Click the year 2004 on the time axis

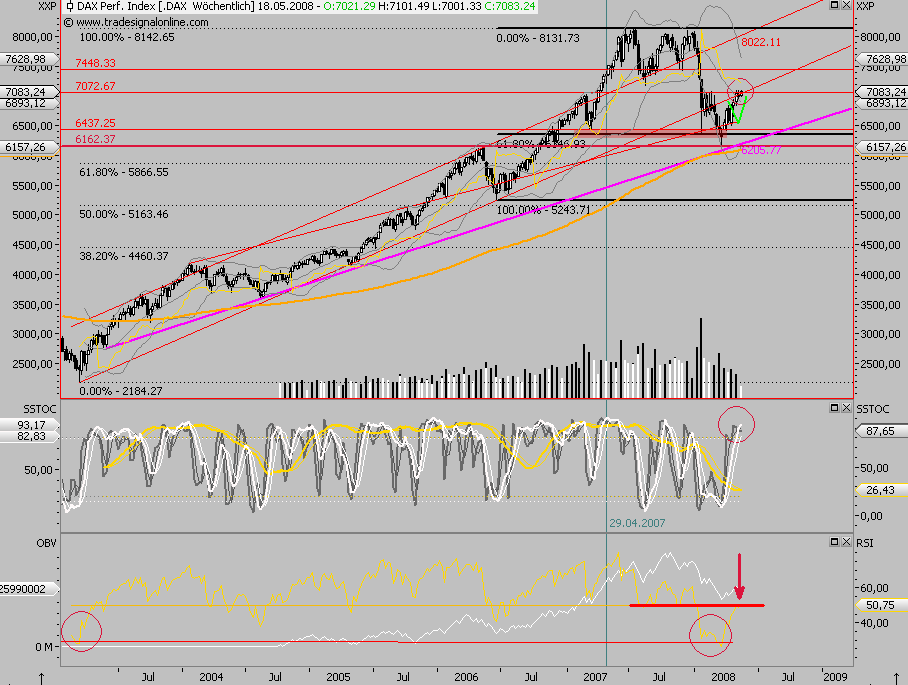[x=211, y=677]
